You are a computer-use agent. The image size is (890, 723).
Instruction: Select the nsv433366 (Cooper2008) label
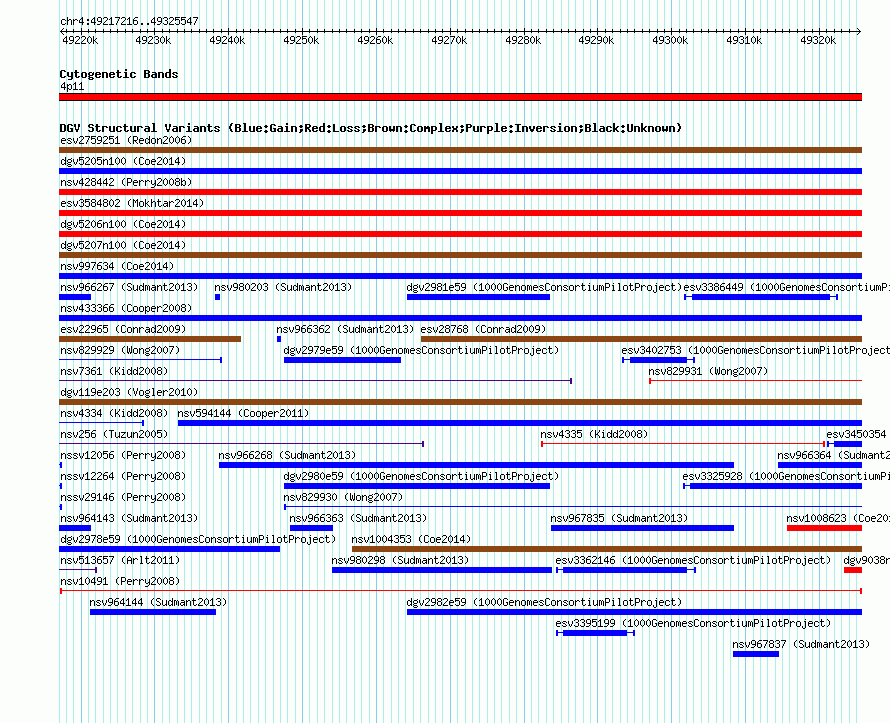[x=126, y=308]
